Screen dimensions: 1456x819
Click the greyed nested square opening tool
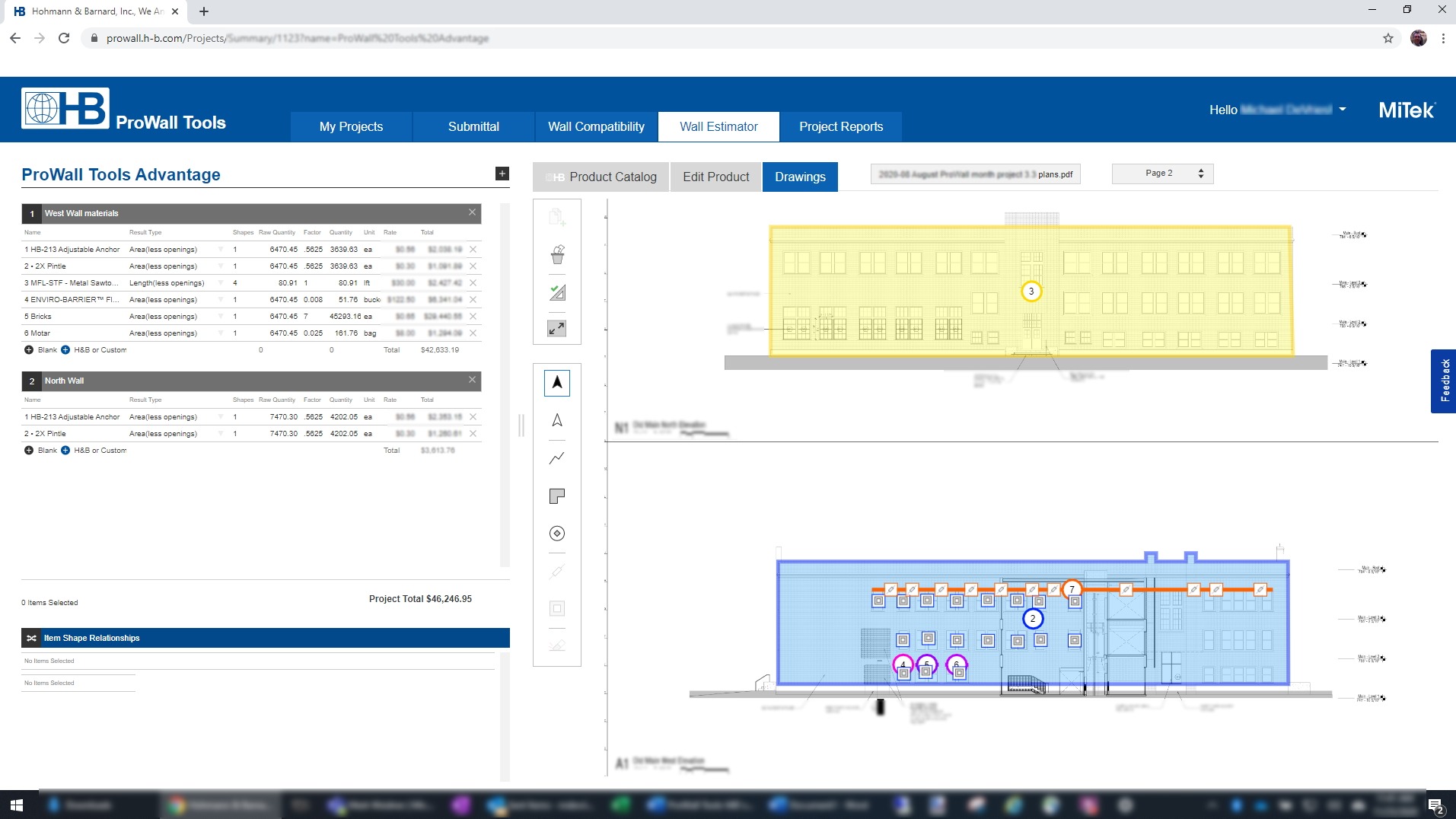(x=557, y=608)
